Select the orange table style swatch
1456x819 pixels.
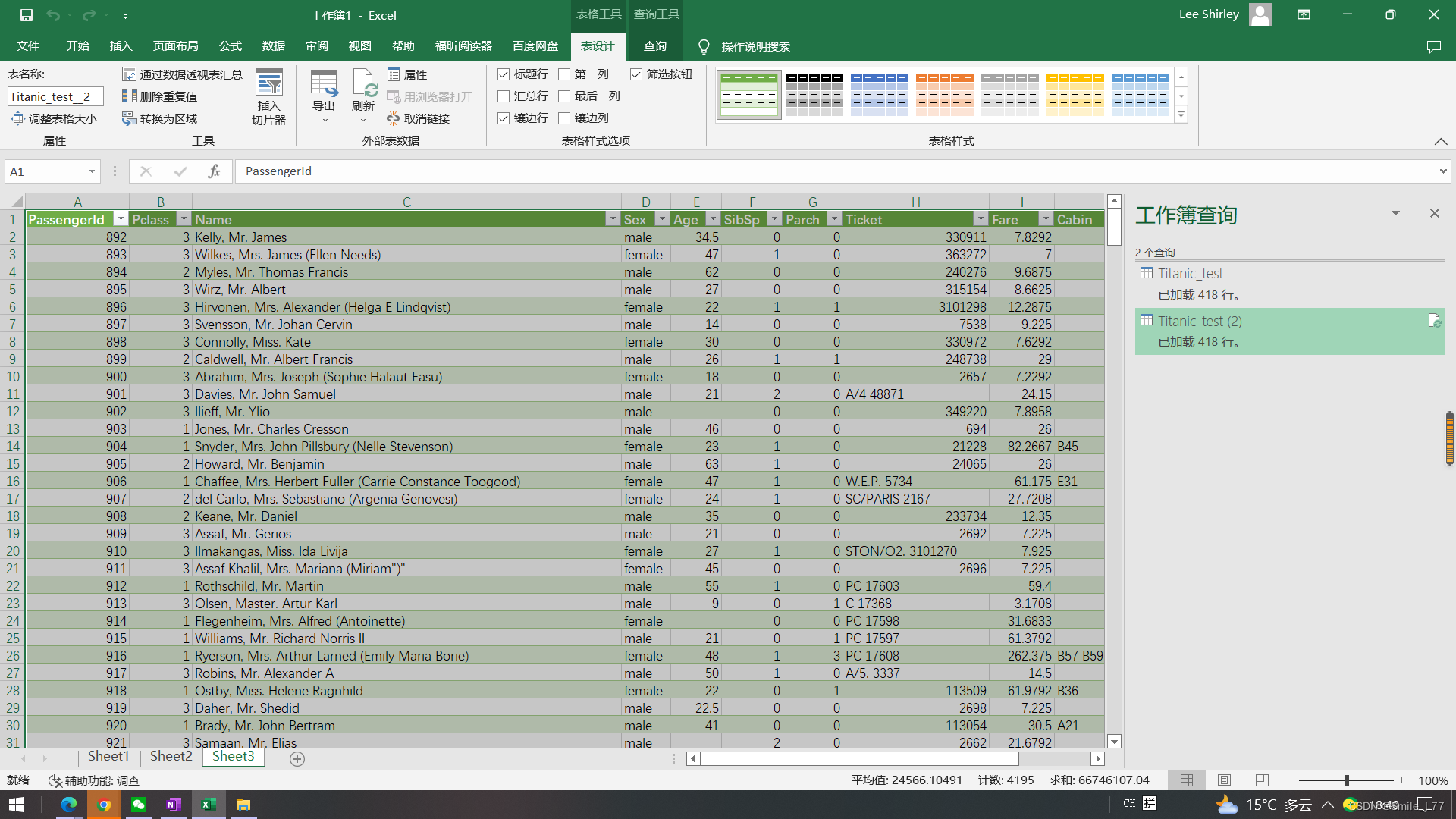944,94
